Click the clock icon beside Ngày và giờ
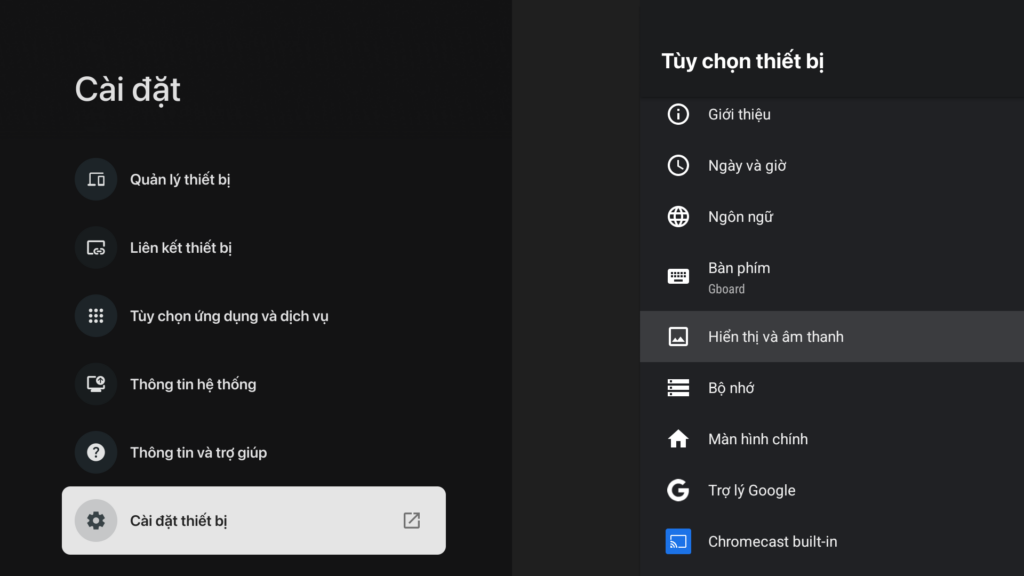Image resolution: width=1024 pixels, height=576 pixels. click(678, 165)
